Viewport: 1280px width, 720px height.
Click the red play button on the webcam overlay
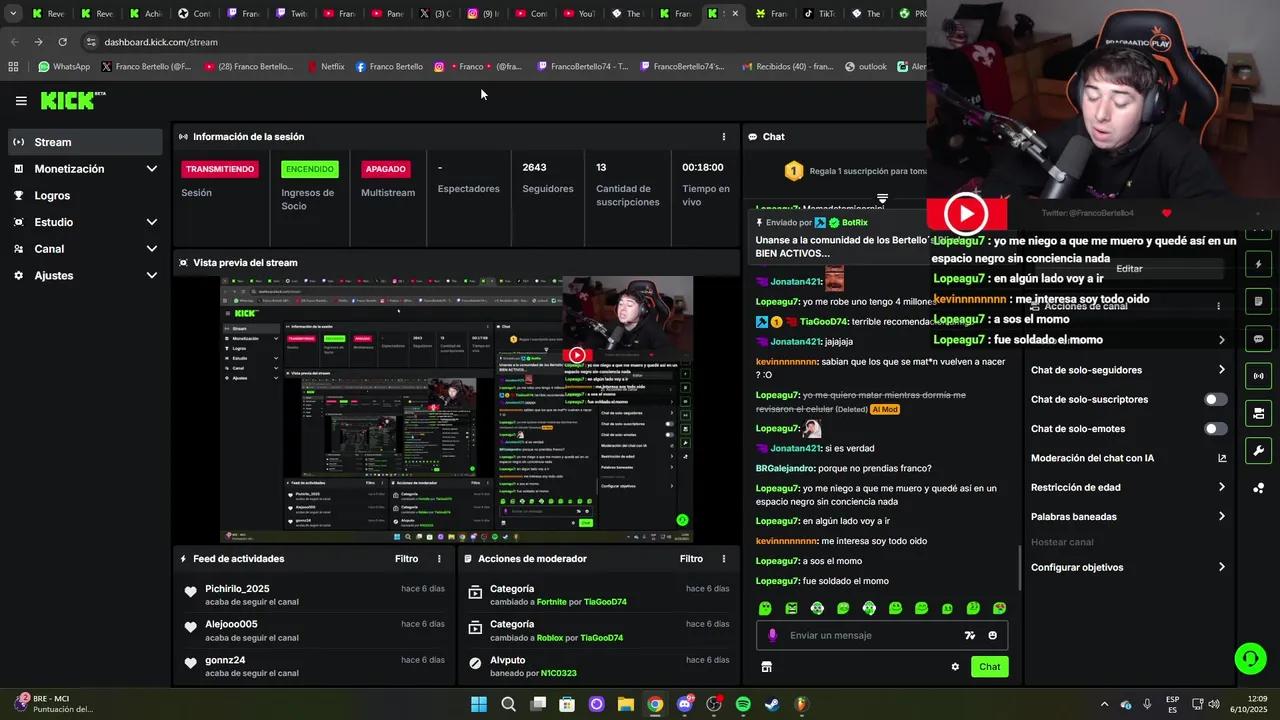tap(966, 213)
